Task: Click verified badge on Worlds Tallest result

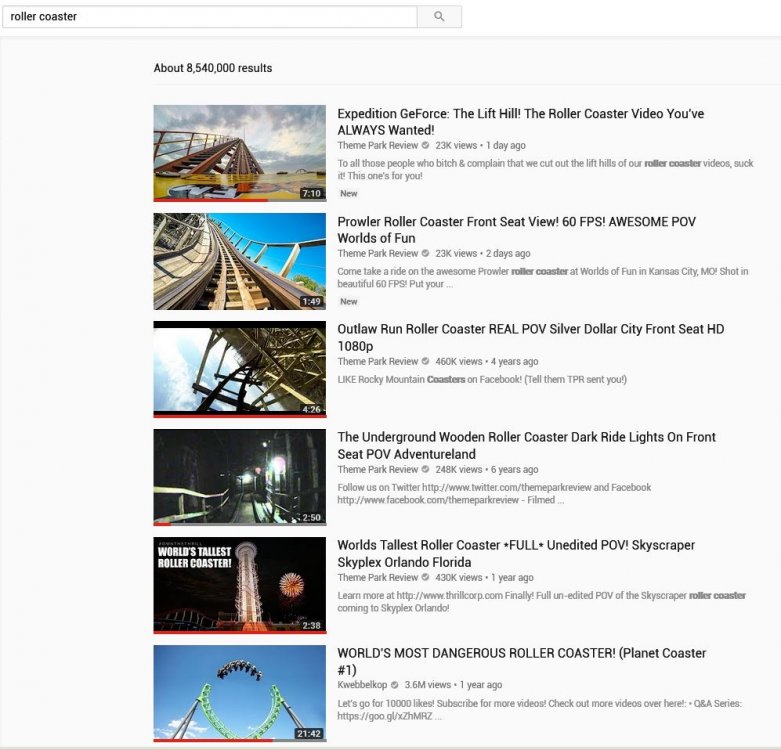Action: point(425,578)
